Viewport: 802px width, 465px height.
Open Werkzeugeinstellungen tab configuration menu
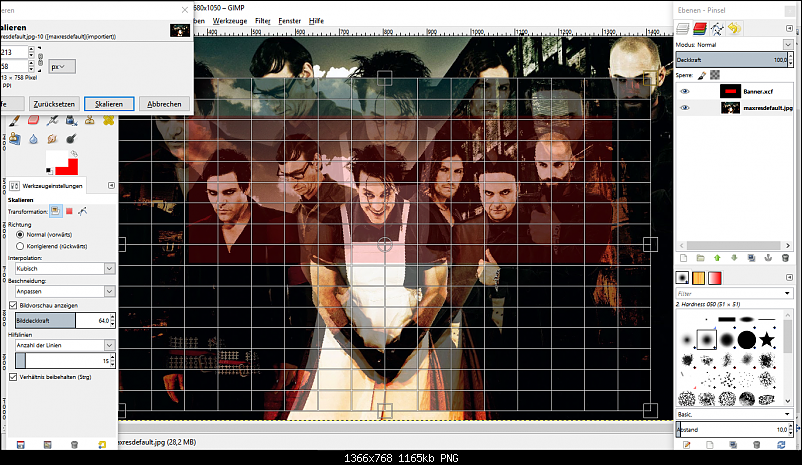click(x=112, y=185)
